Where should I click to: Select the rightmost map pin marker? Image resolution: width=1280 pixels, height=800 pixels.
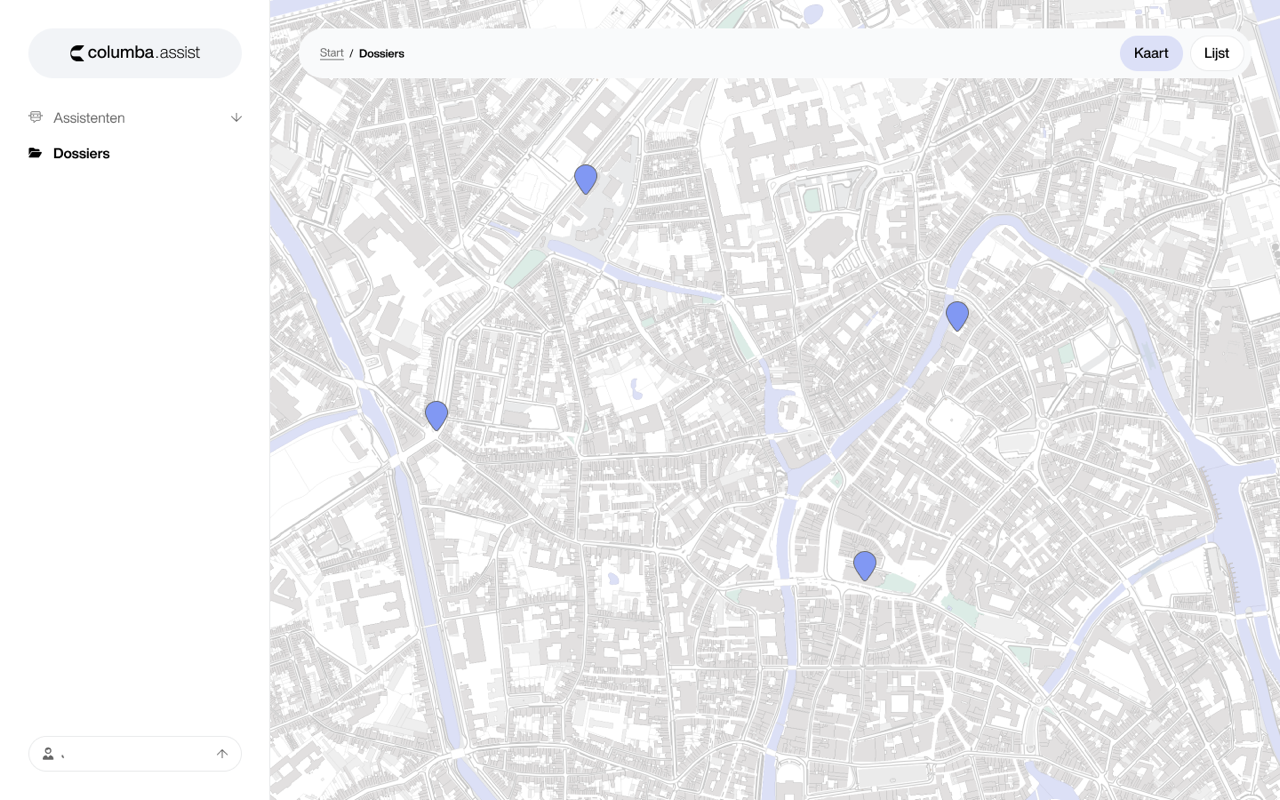(957, 315)
